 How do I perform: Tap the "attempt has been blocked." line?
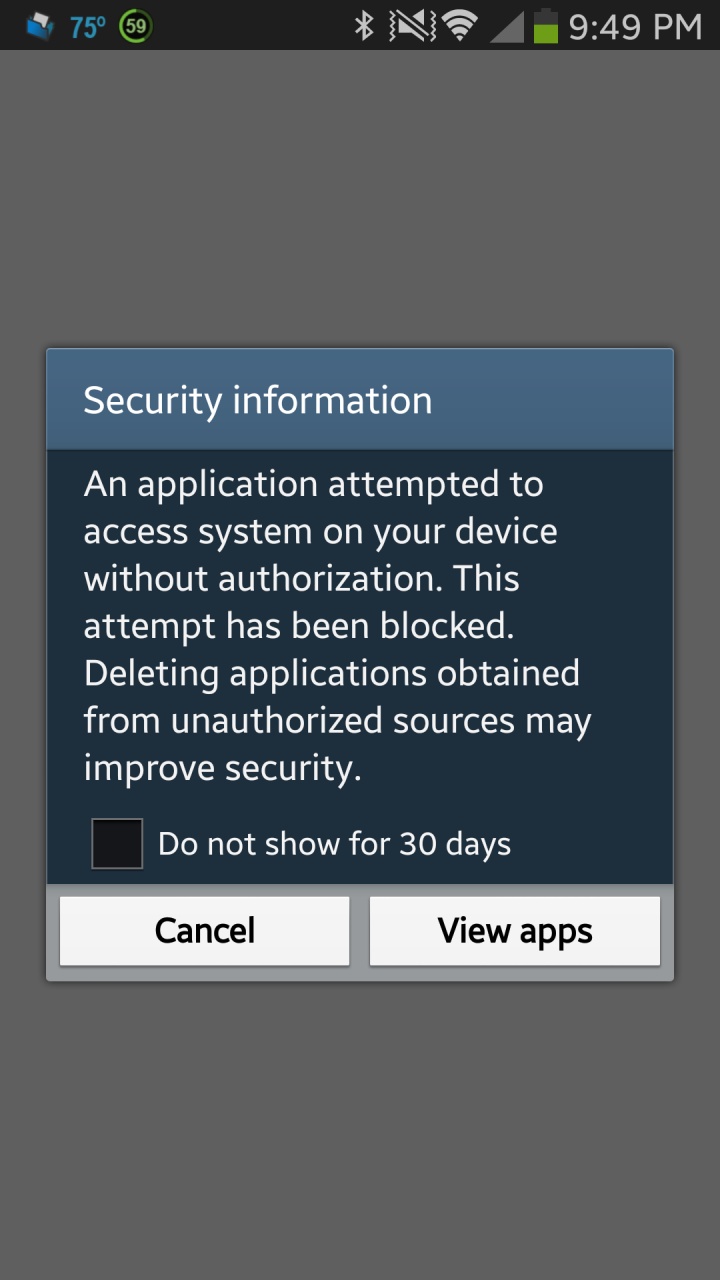(x=298, y=626)
